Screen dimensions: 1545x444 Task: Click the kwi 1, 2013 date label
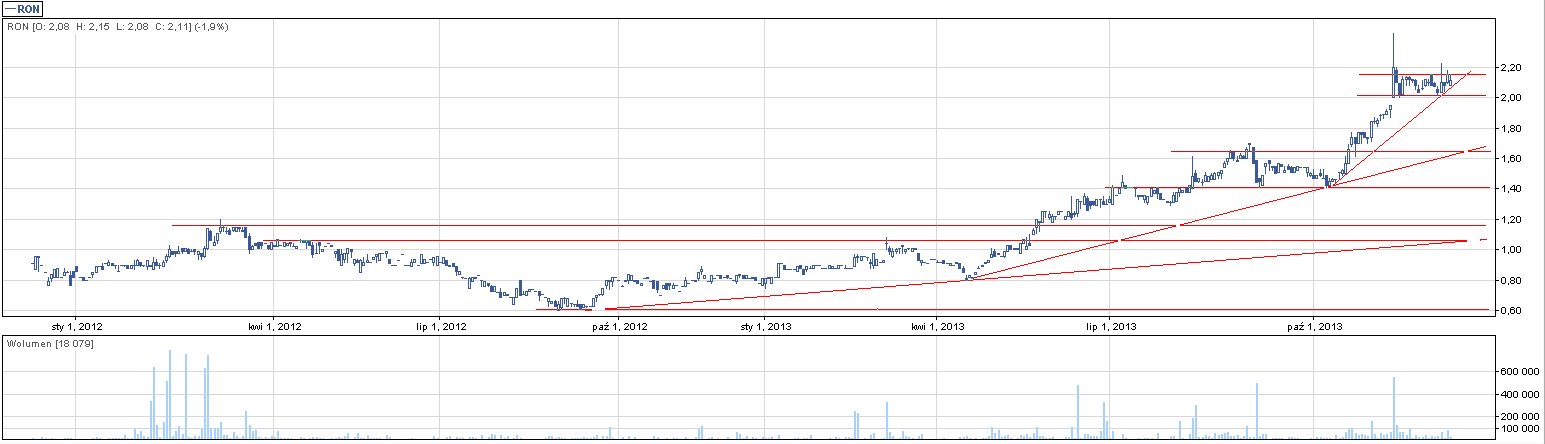pyautogui.click(x=937, y=326)
